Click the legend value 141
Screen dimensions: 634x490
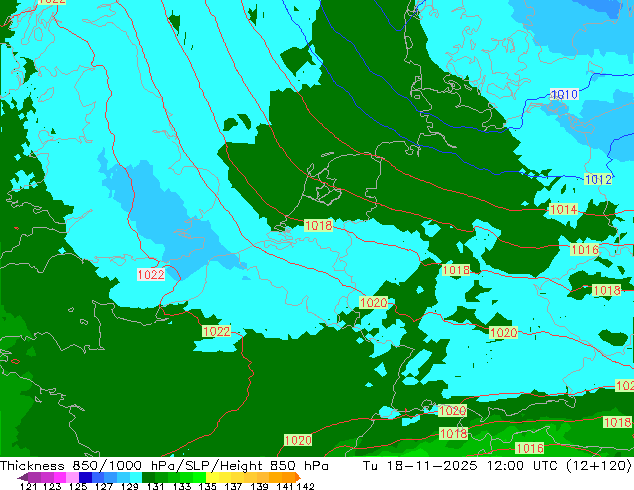pyautogui.click(x=285, y=486)
